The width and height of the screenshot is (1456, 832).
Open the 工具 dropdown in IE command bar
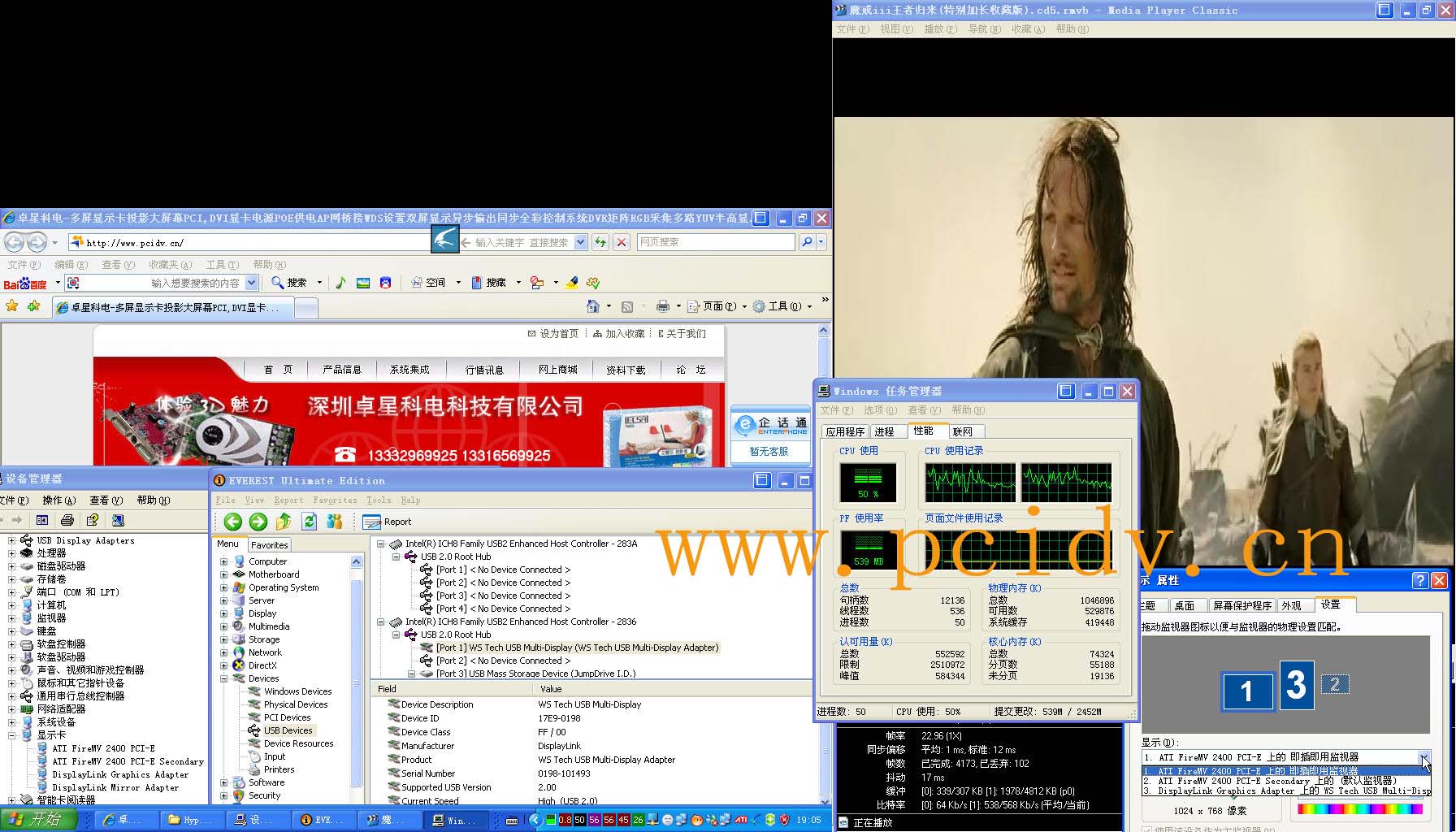click(x=782, y=306)
